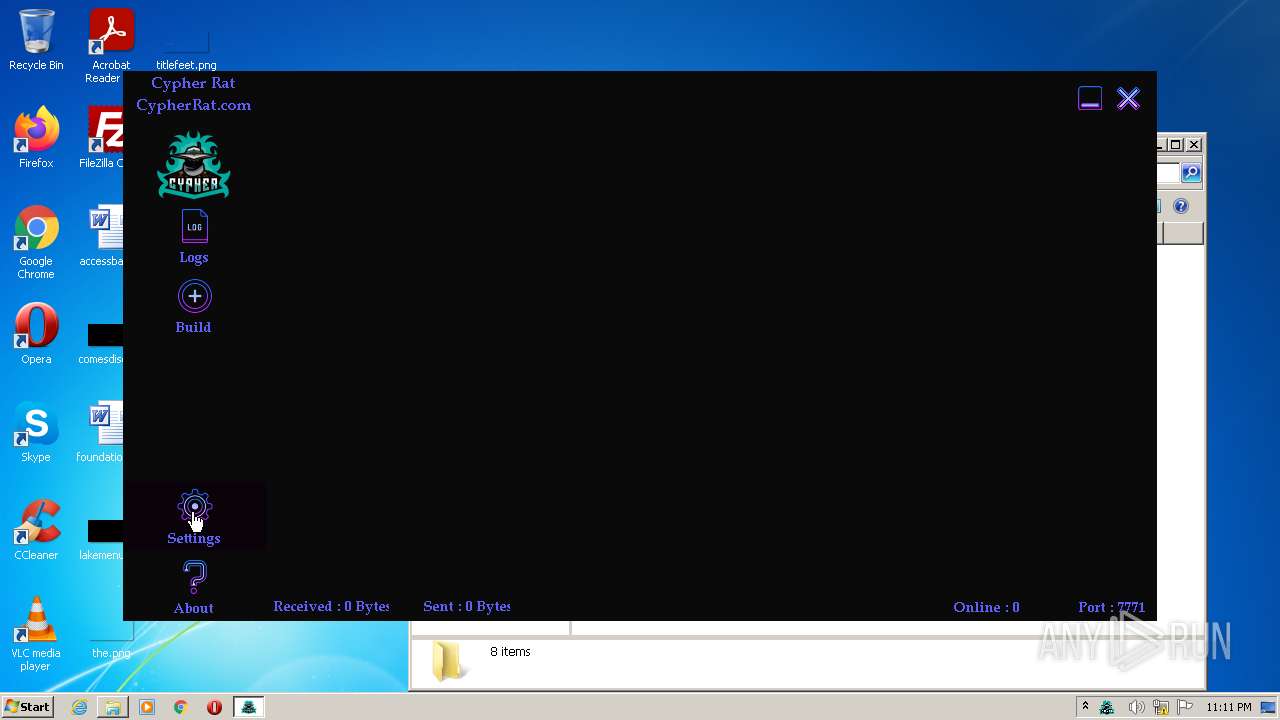Open Acrobat Reader desktop shortcut
This screenshot has width=1280, height=720.
[x=109, y=46]
